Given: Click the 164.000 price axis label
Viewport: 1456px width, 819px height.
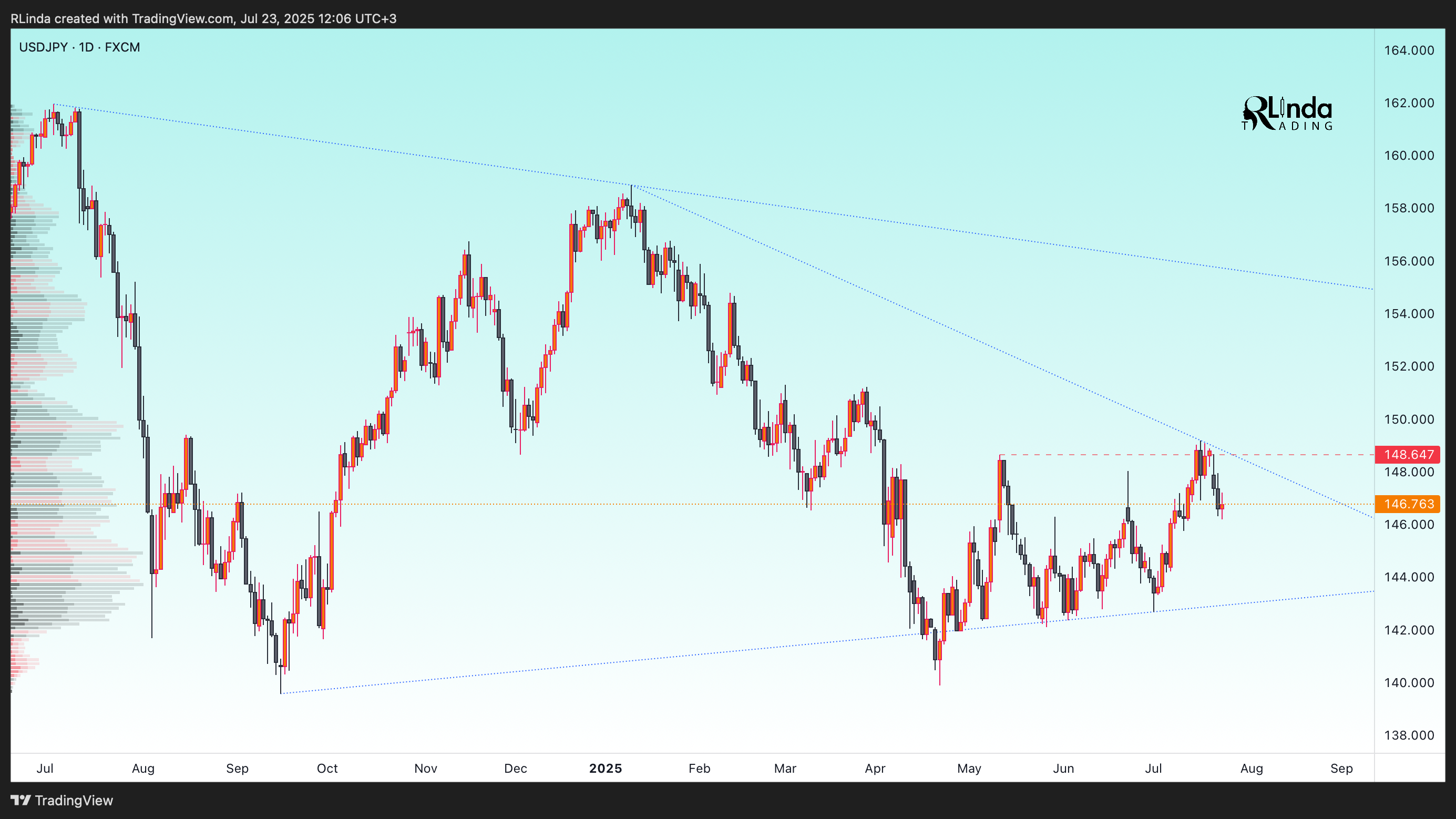Looking at the screenshot, I should point(1409,50).
